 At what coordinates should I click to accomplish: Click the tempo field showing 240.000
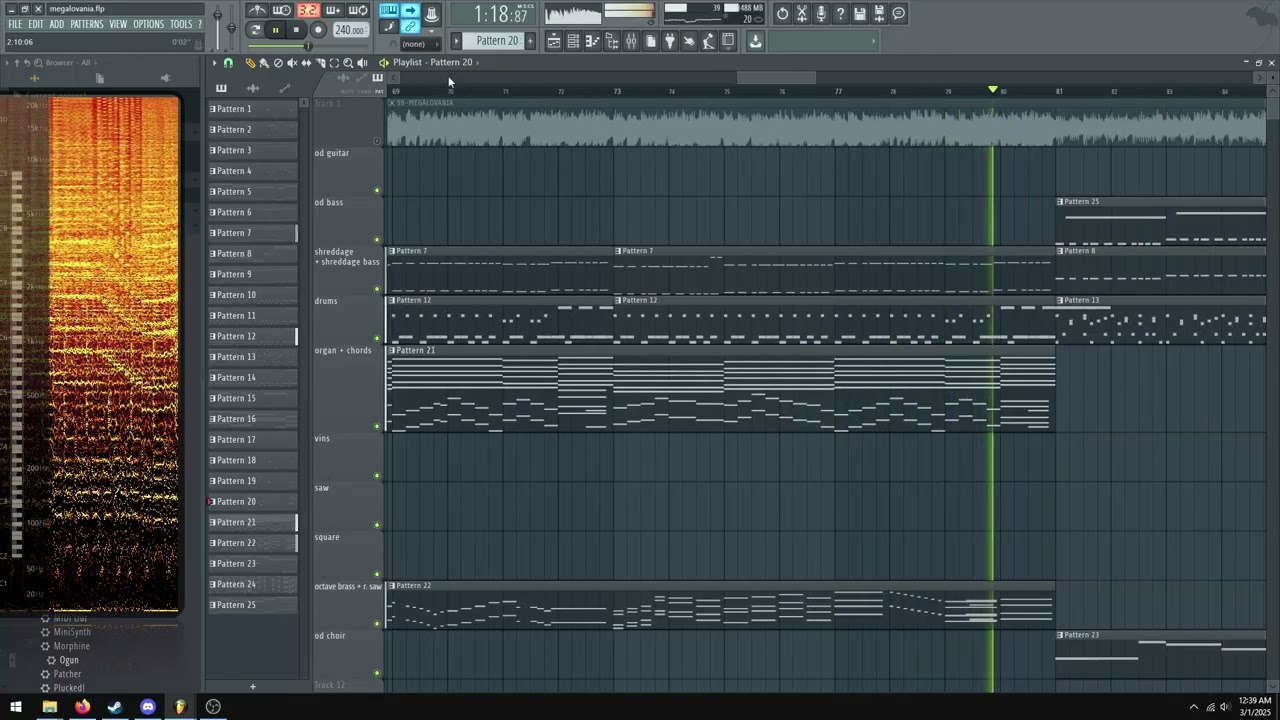[351, 30]
